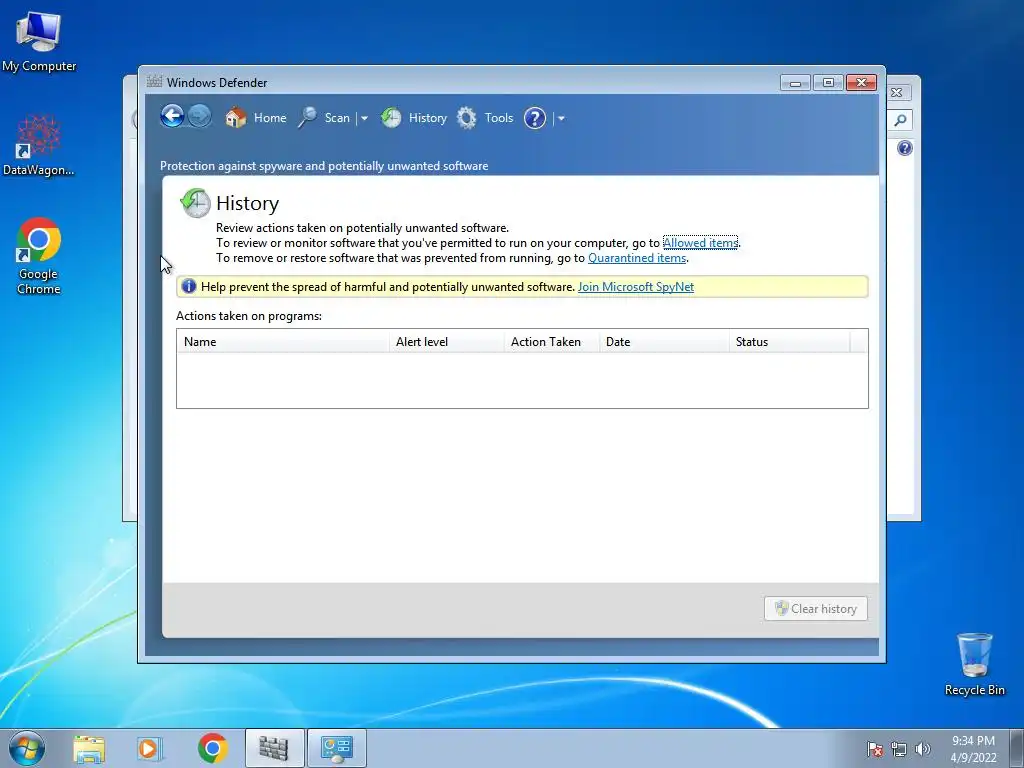Image resolution: width=1024 pixels, height=768 pixels.
Task: Click the Clear history button
Action: coord(816,609)
